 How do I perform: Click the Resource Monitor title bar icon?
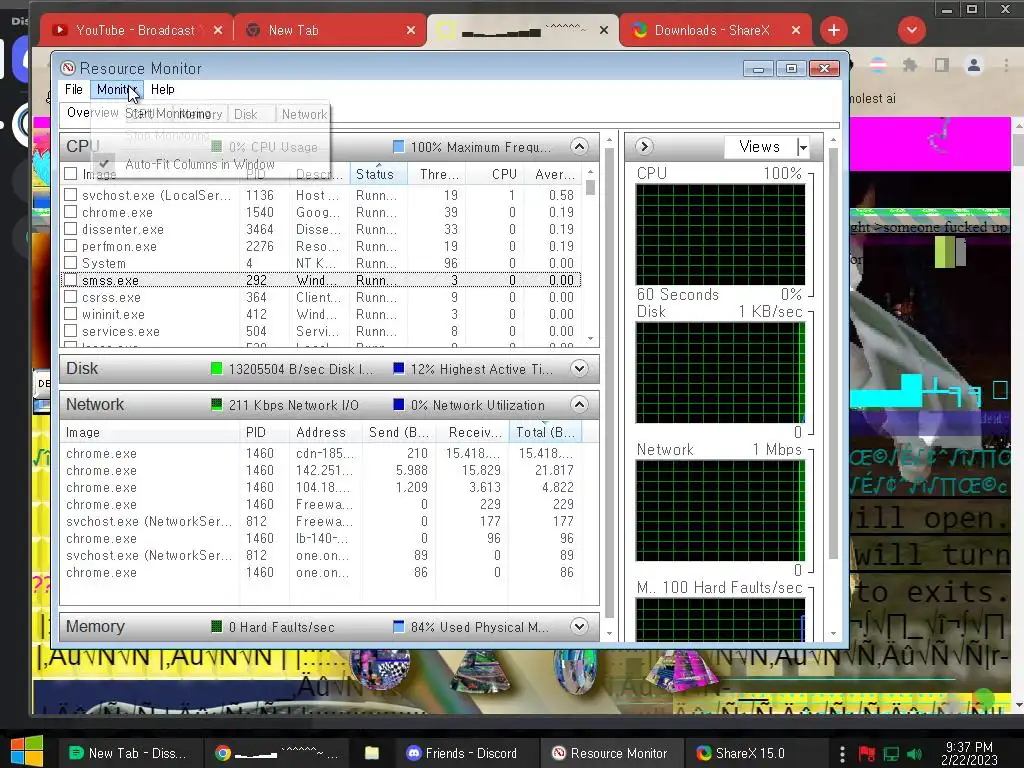pyautogui.click(x=67, y=68)
